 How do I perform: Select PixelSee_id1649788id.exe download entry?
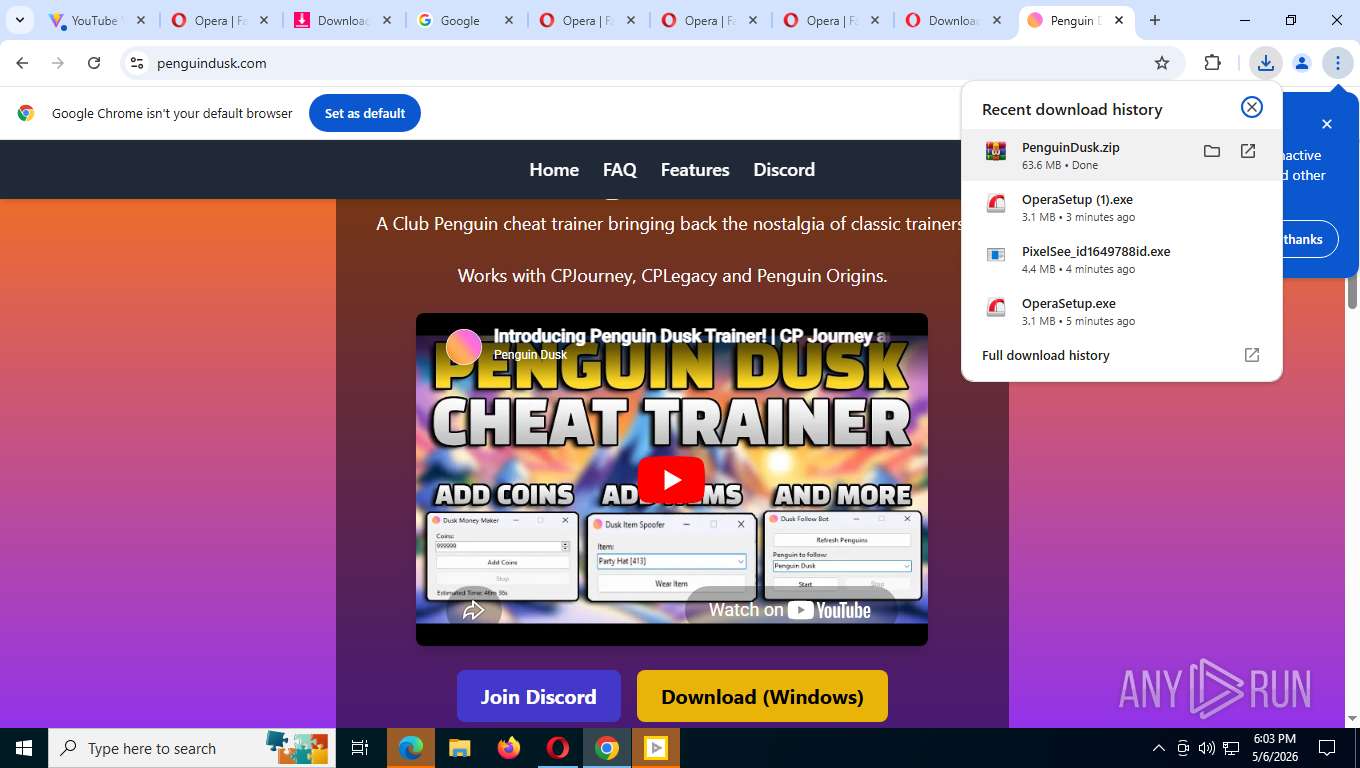point(1121,259)
